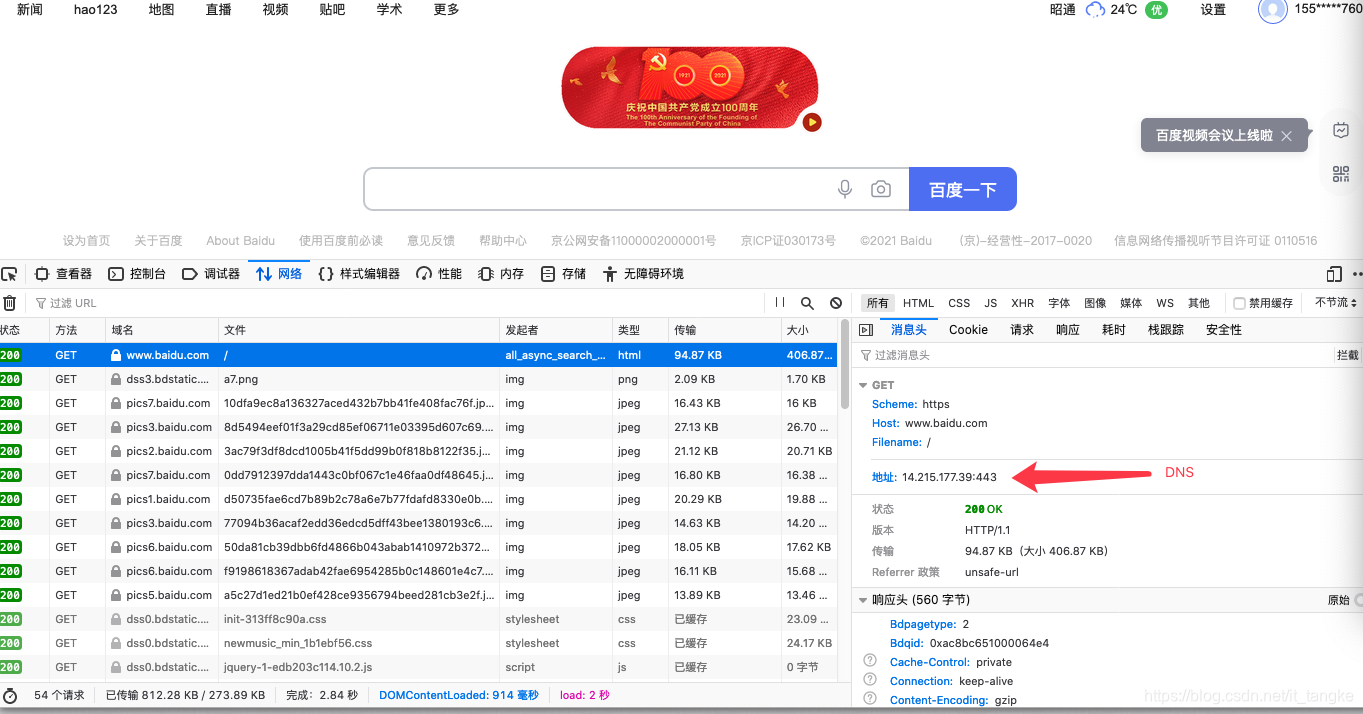Image resolution: width=1363 pixels, height=714 pixels.
Task: Open the hao123 link
Action: 95,10
